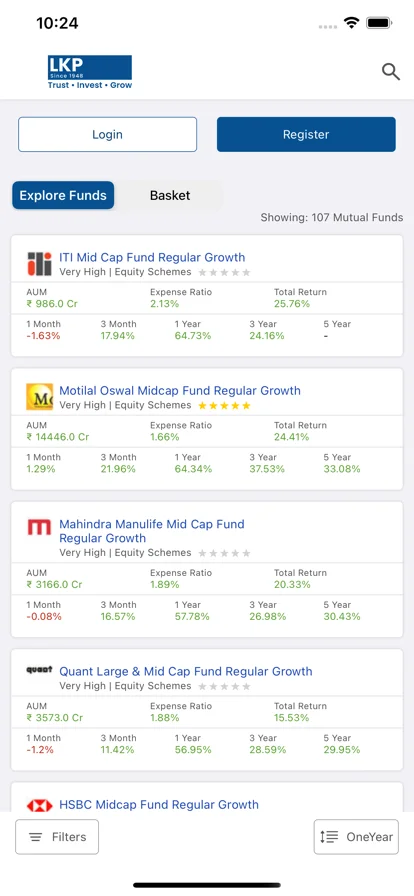Click the Motilal Oswal five-star rating
Viewport: 414px width, 896px height.
click(224, 406)
